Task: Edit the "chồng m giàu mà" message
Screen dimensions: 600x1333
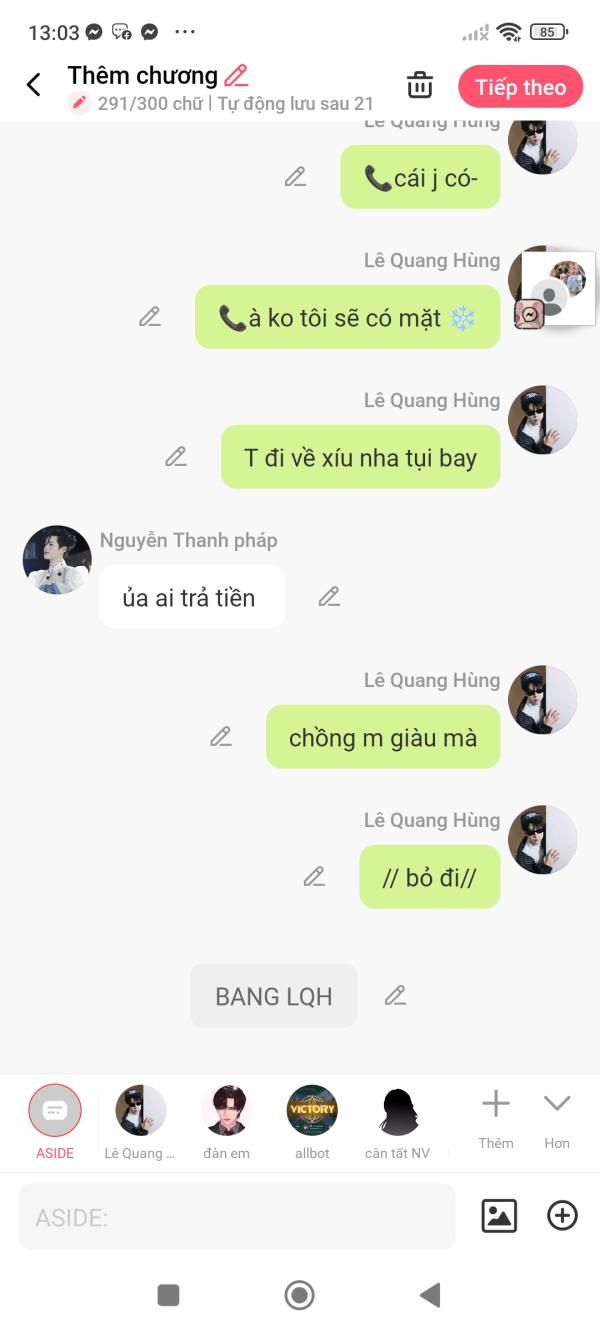Action: click(x=221, y=737)
